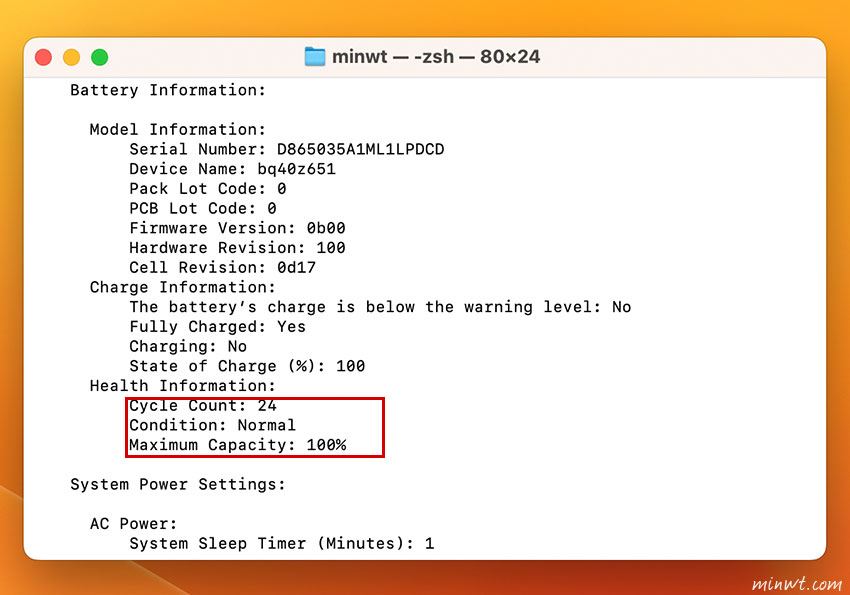Click the Device Name value bq40z651
This screenshot has width=850, height=595.
[x=297, y=169]
